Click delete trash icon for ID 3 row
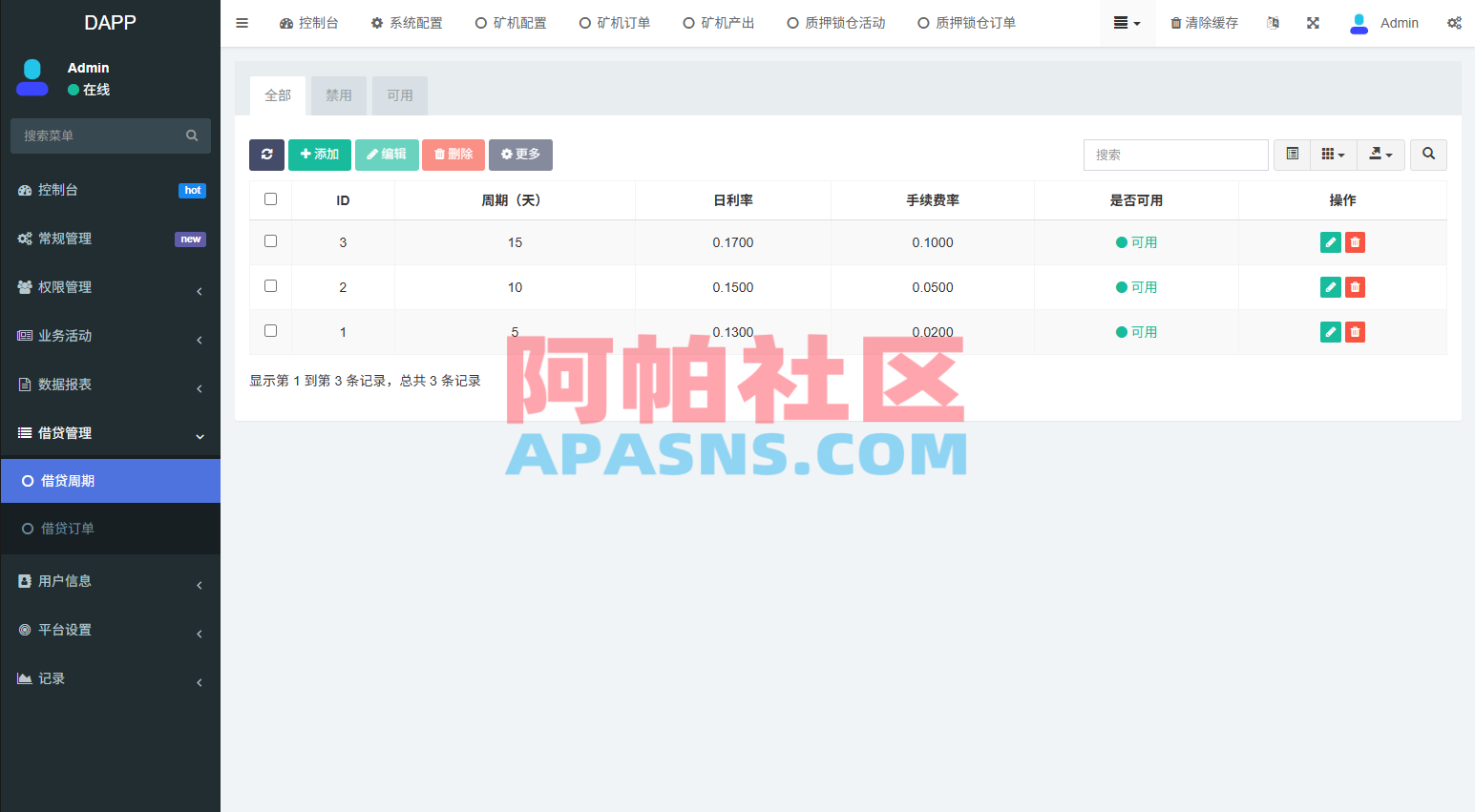This screenshot has height=812, width=1475. point(1355,242)
